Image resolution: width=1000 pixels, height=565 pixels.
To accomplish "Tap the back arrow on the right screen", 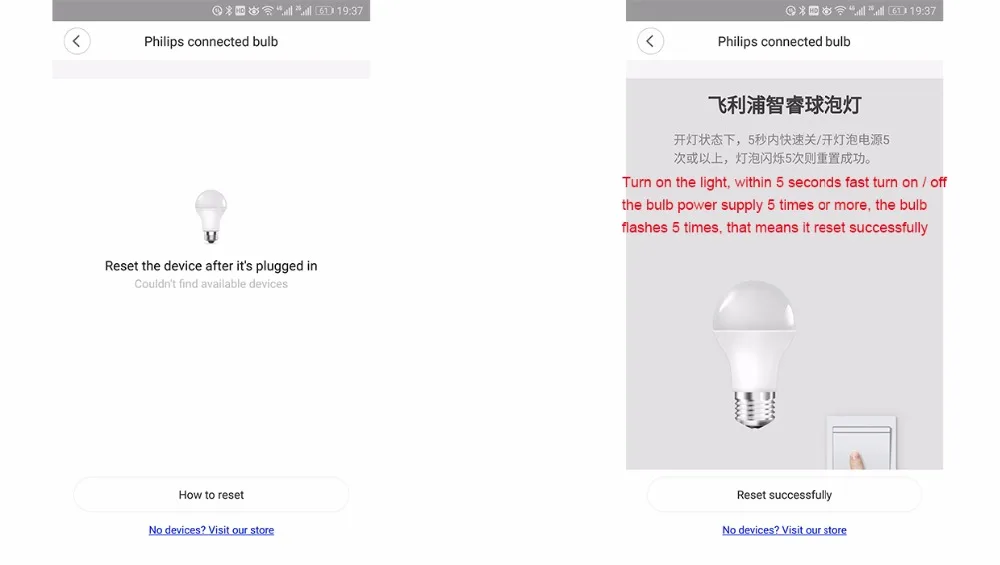I will tap(650, 41).
